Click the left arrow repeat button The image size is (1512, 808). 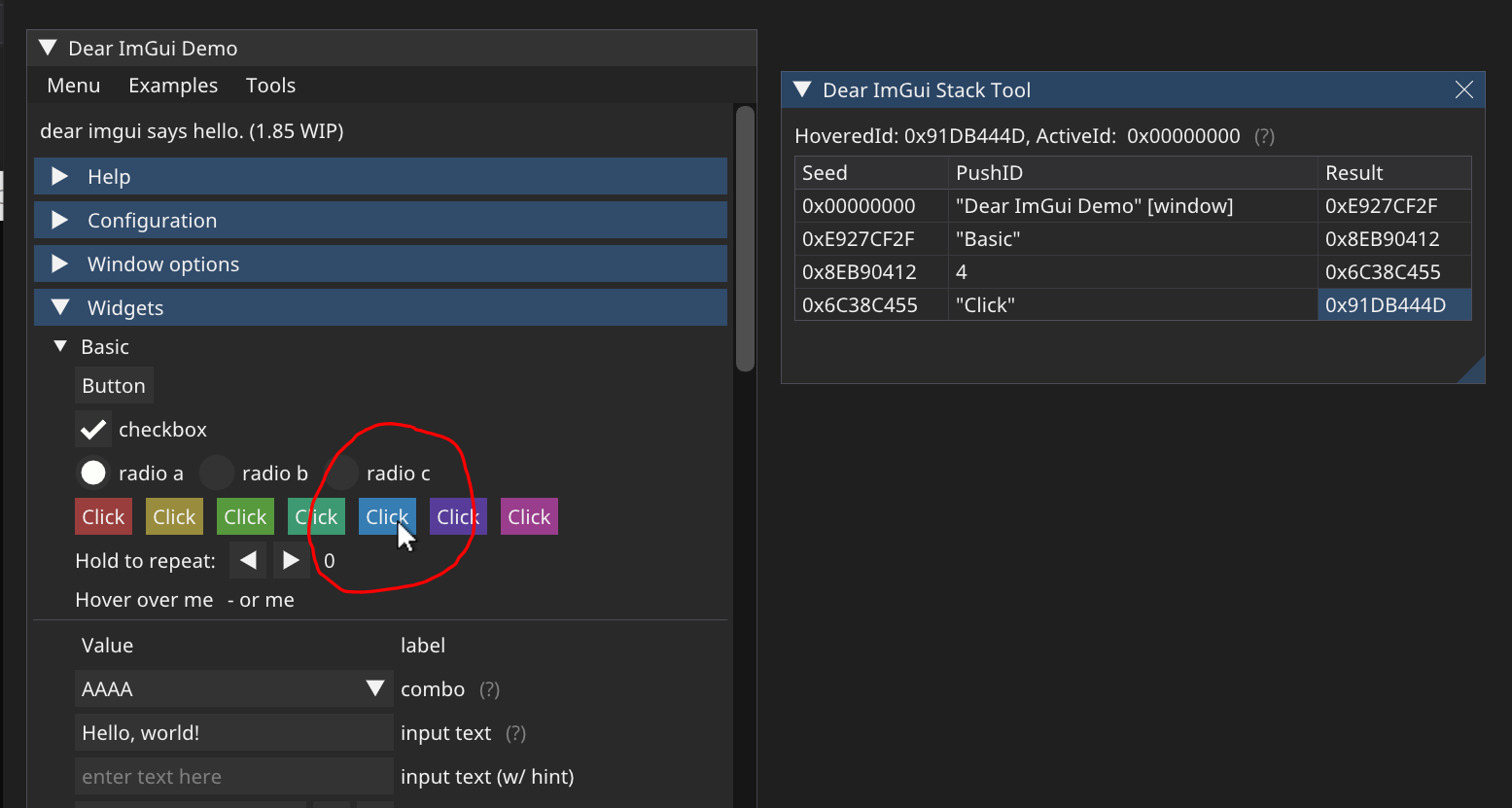(247, 560)
